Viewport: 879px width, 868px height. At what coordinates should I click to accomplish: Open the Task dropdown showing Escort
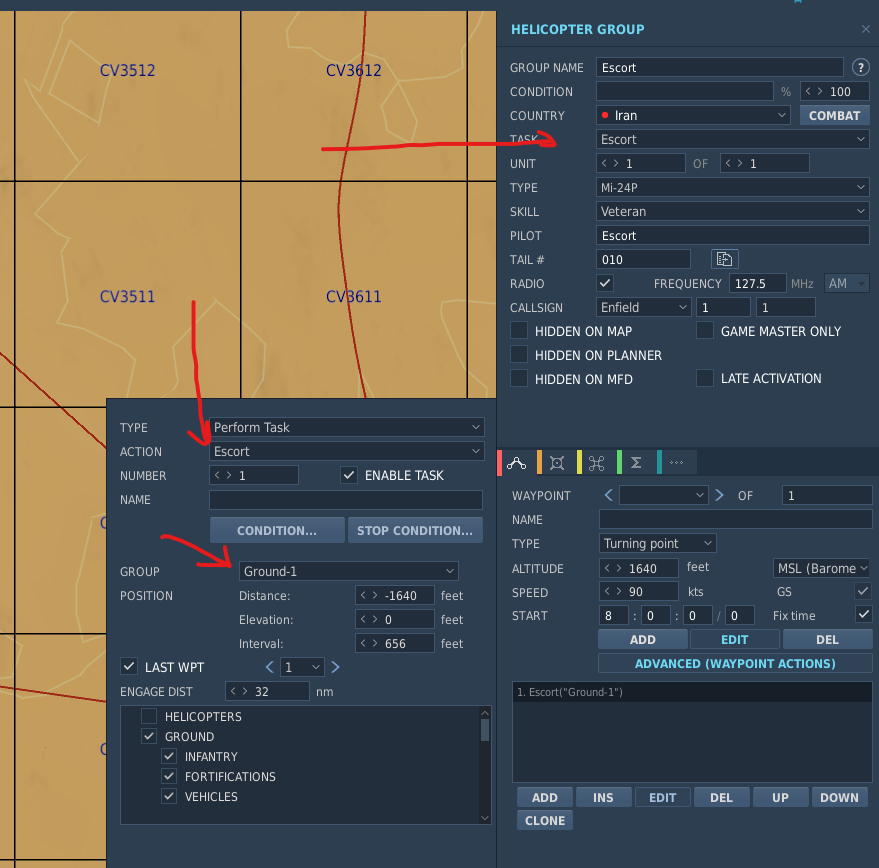[732, 139]
